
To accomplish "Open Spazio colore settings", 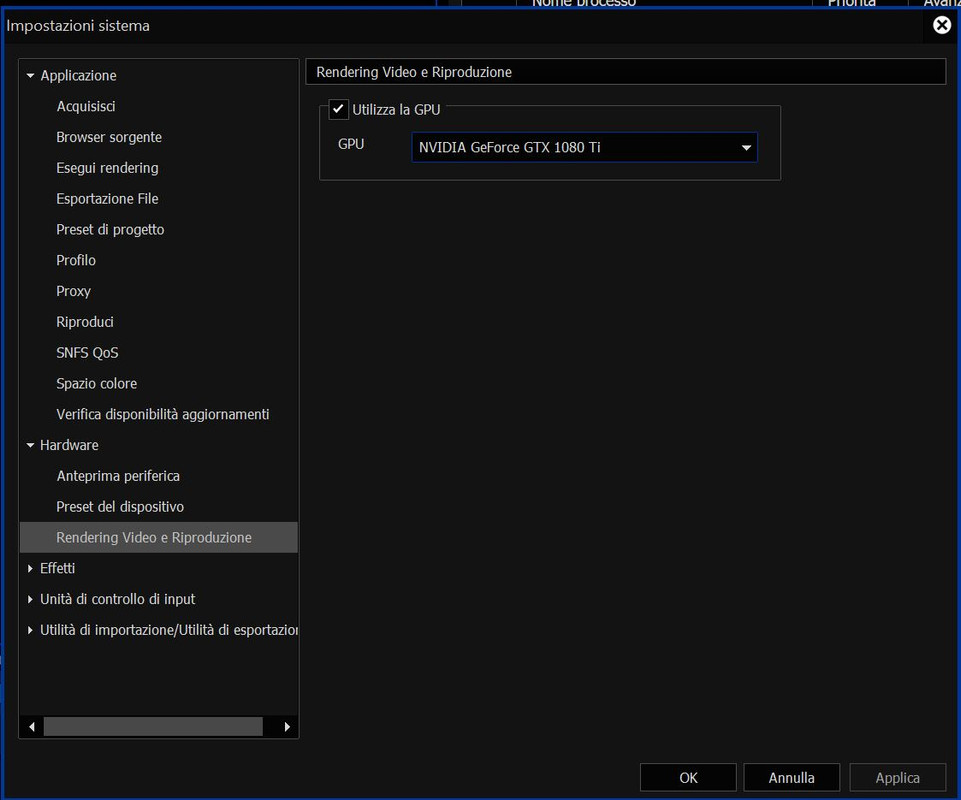I will (97, 384).
